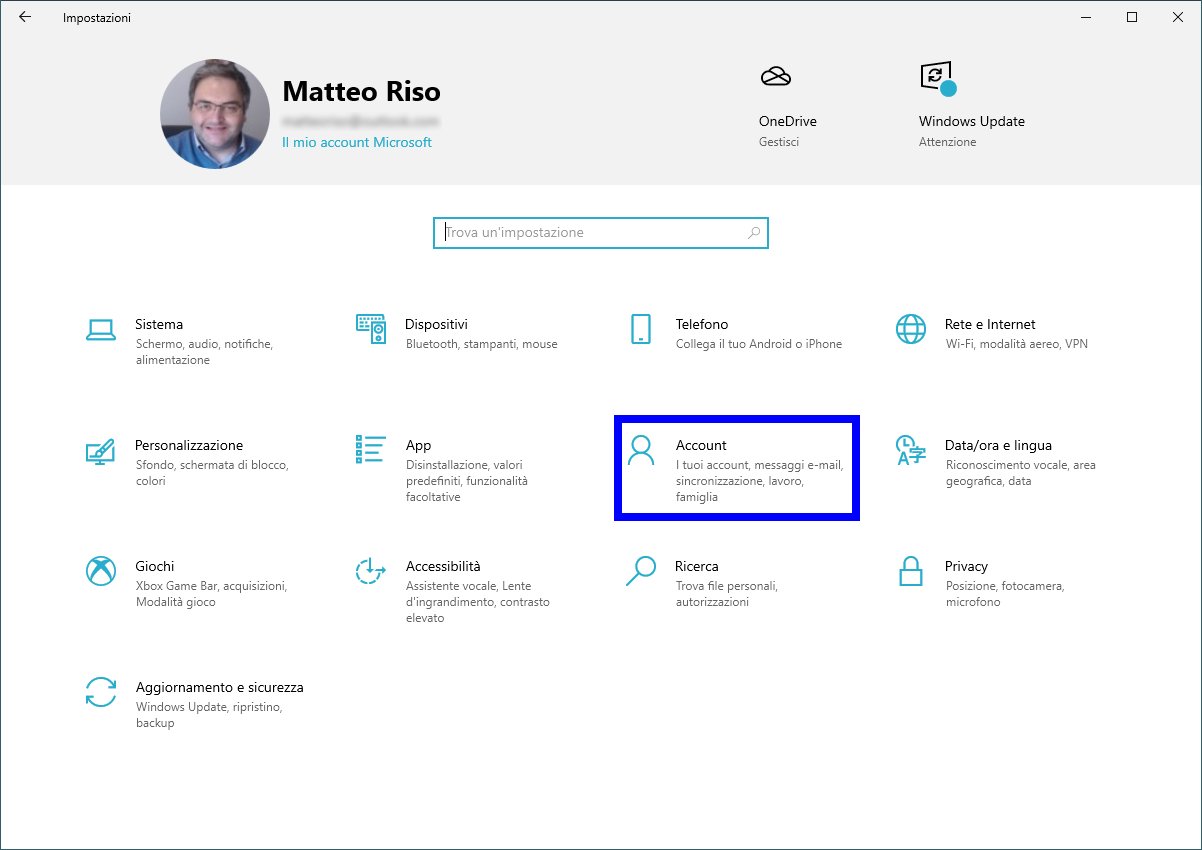The image size is (1202, 850).
Task: Select the Ricerca category title
Action: point(697,566)
